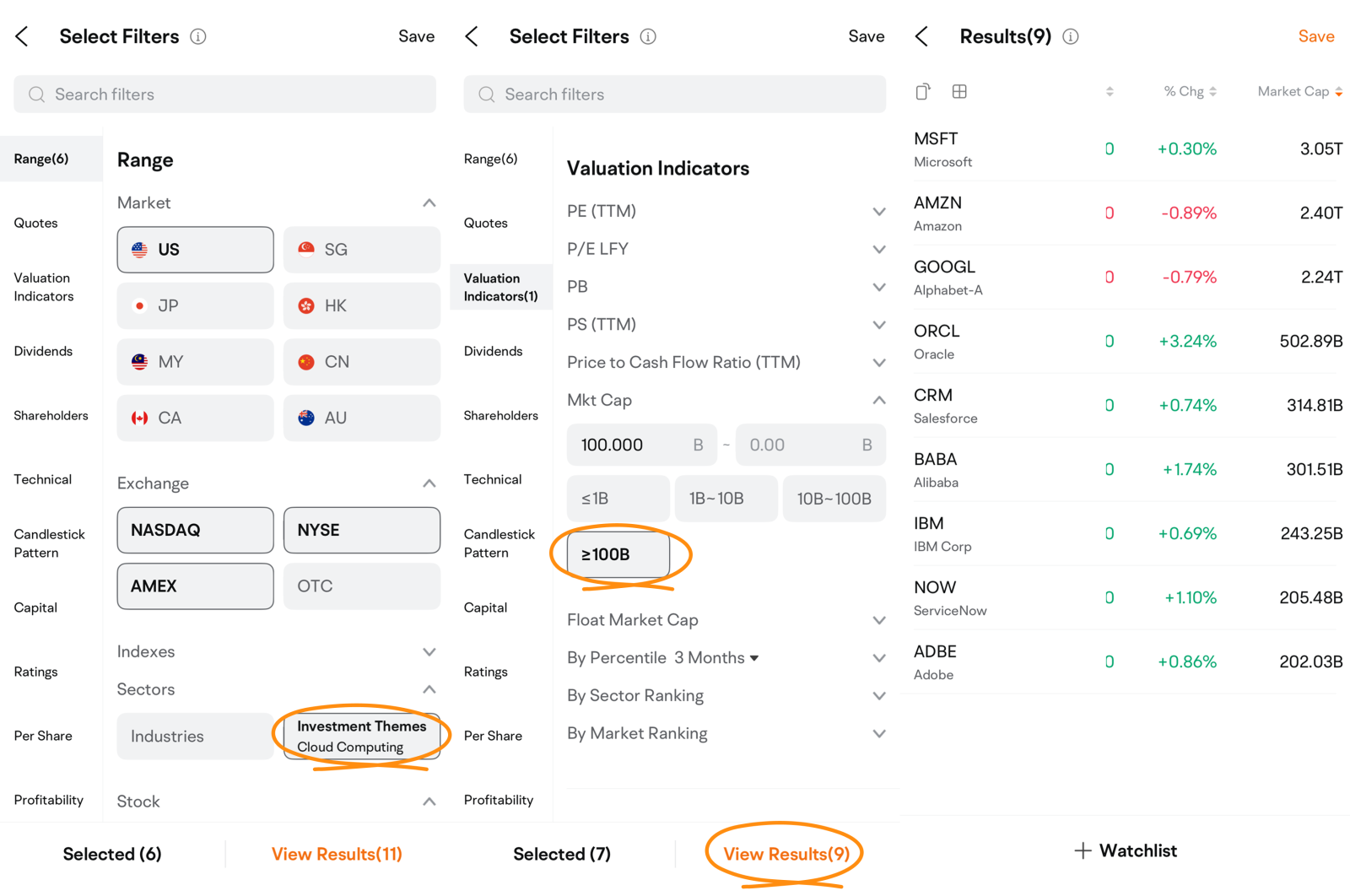Collapse the Mkt Cap filter

879,400
